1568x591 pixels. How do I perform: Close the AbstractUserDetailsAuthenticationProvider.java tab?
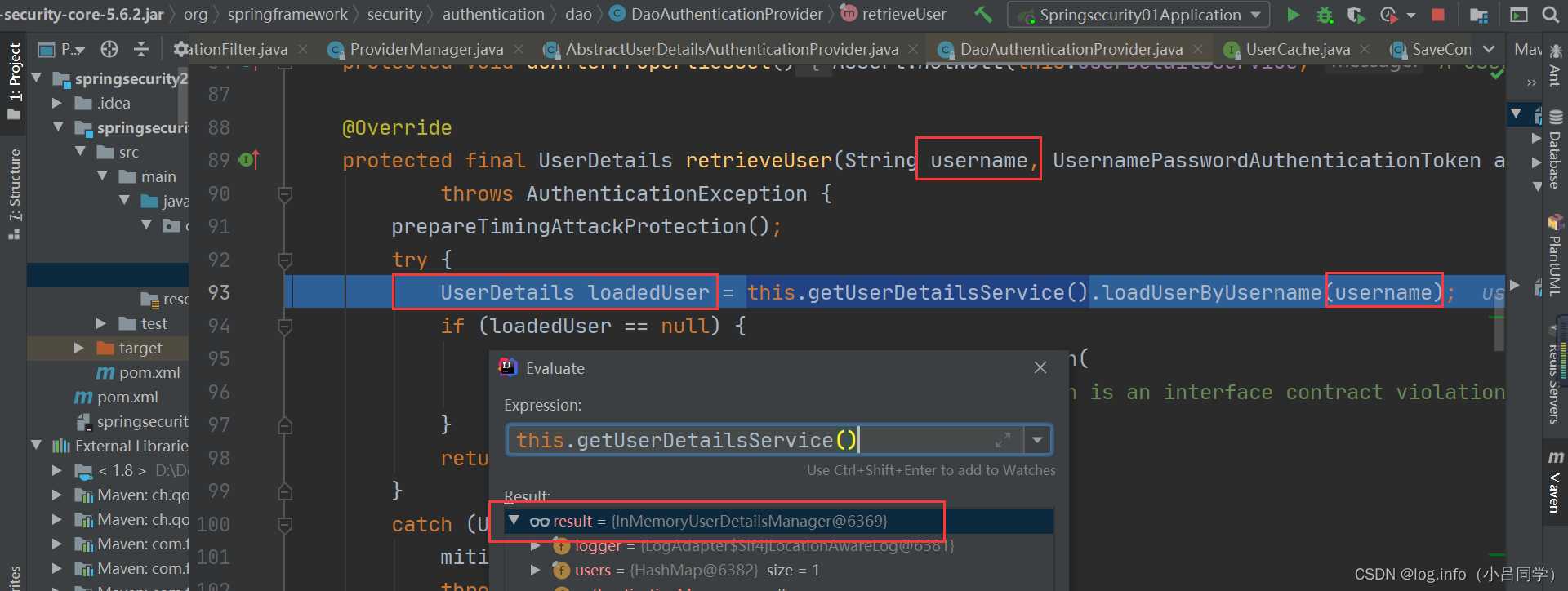coord(913,49)
